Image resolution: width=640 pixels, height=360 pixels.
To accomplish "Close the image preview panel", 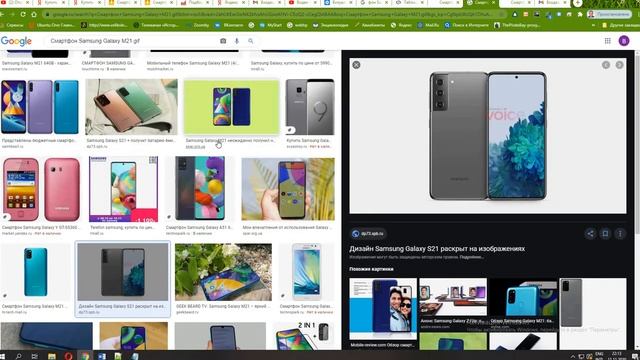I will (356, 65).
